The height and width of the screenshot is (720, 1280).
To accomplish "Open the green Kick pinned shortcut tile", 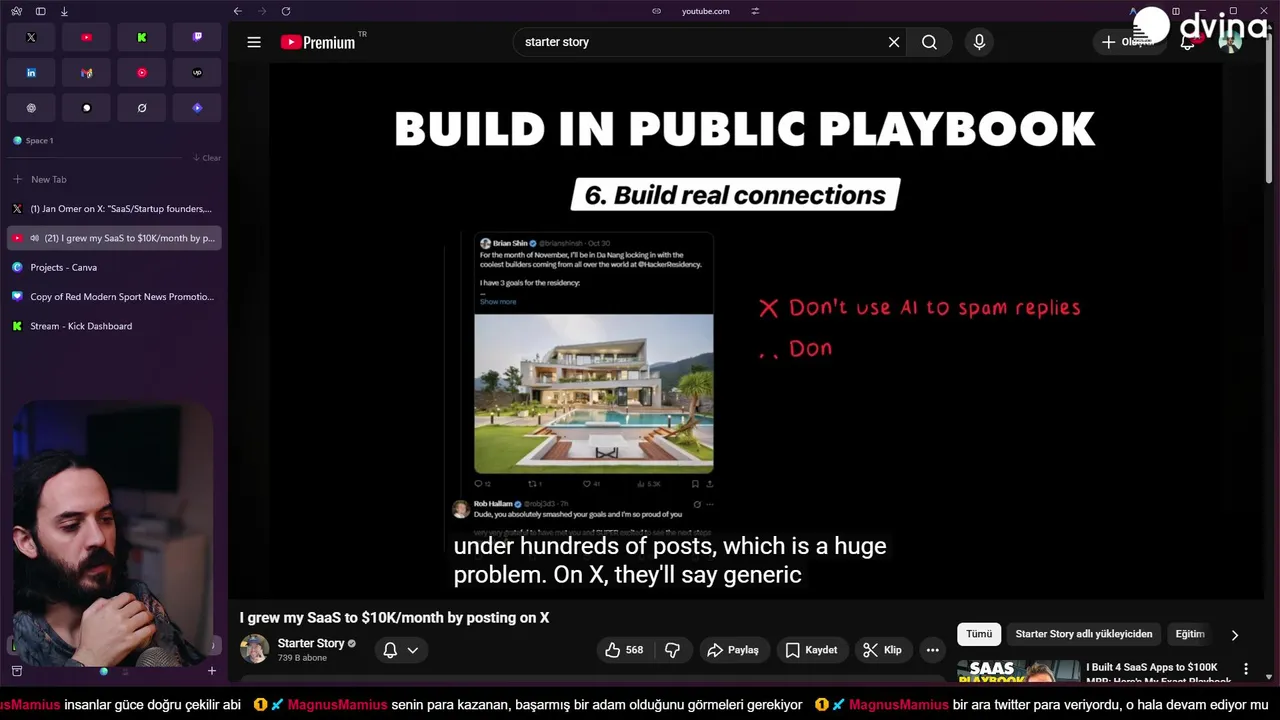I will click(x=142, y=37).
